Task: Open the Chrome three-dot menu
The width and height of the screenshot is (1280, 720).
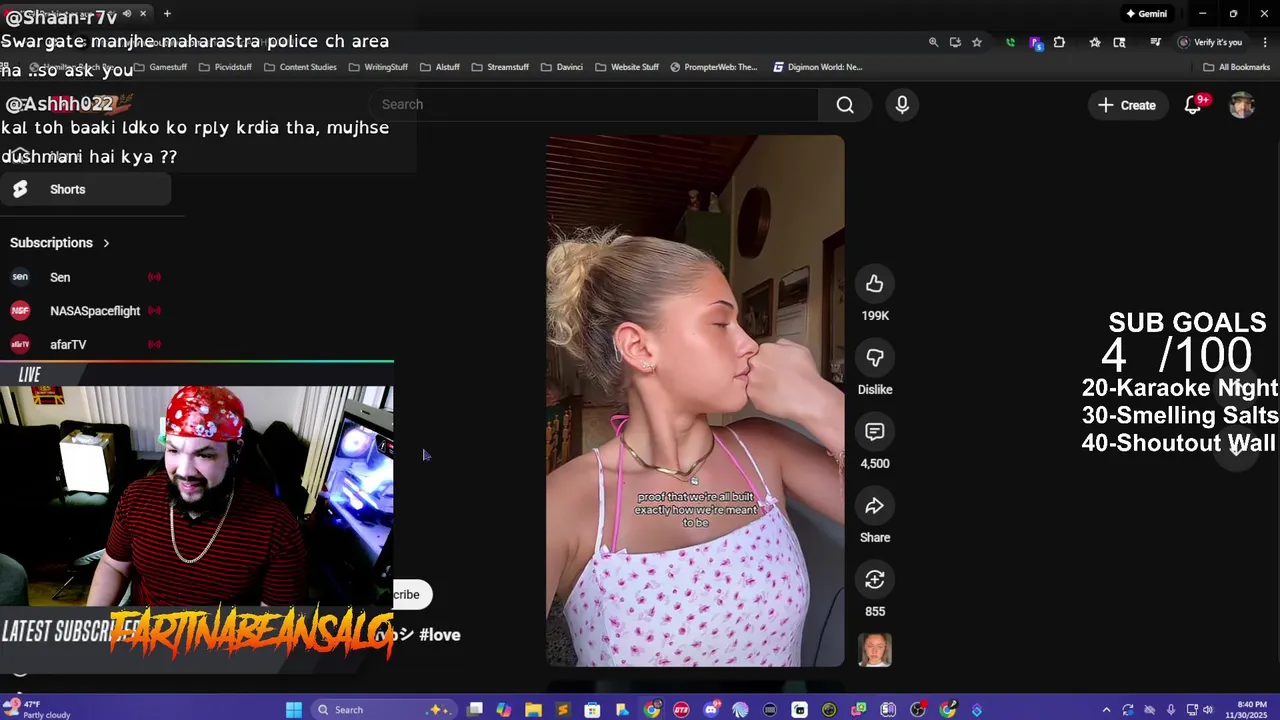Action: point(1265,42)
